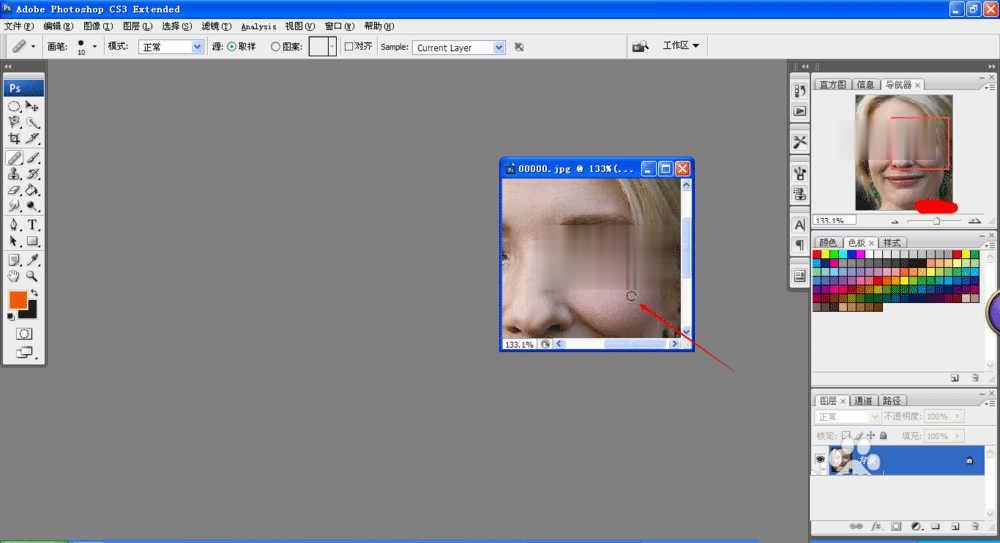Select the Crop tool
The height and width of the screenshot is (543, 1000).
(x=14, y=139)
